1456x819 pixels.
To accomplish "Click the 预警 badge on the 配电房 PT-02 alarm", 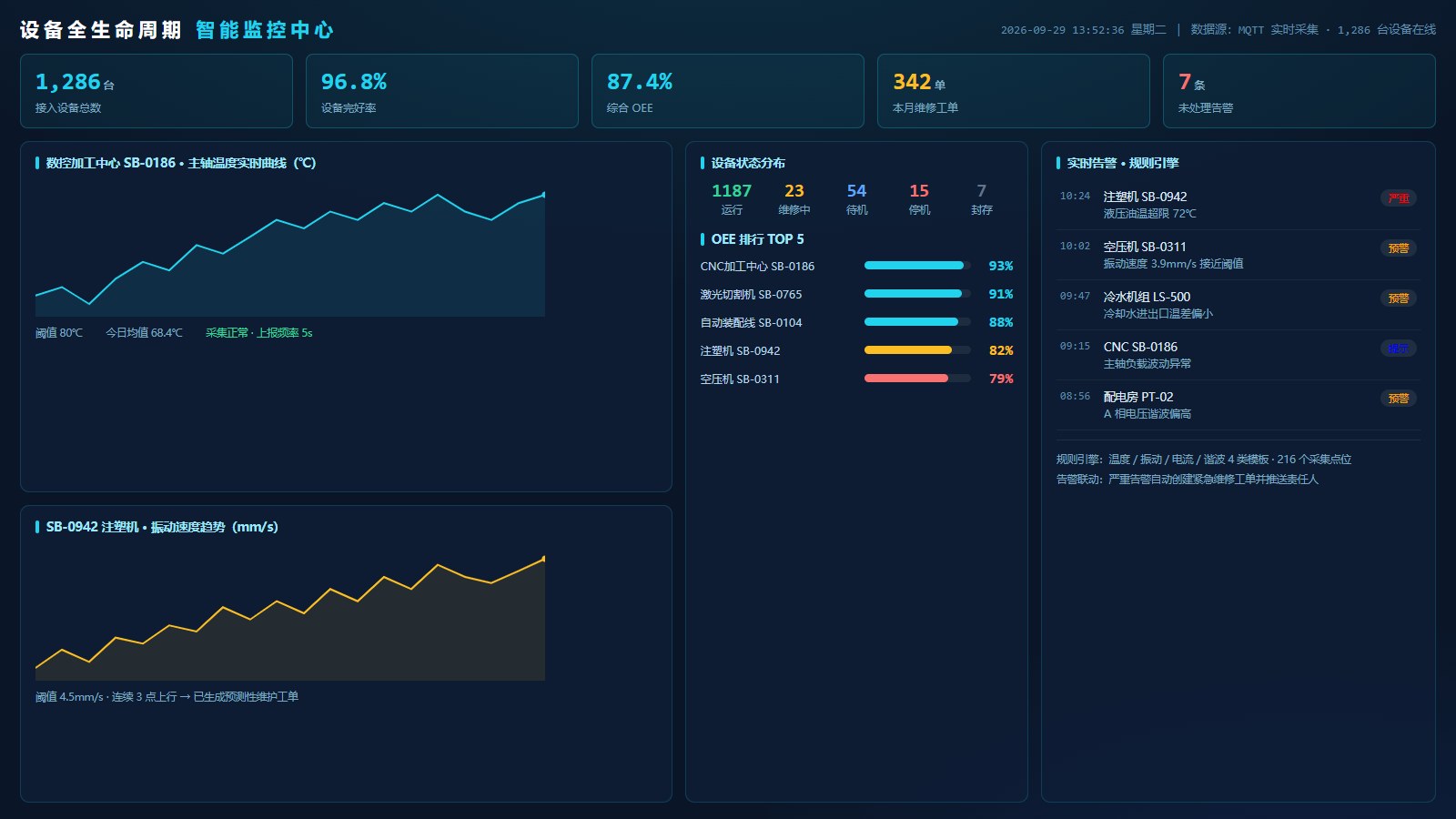I will [x=1399, y=399].
